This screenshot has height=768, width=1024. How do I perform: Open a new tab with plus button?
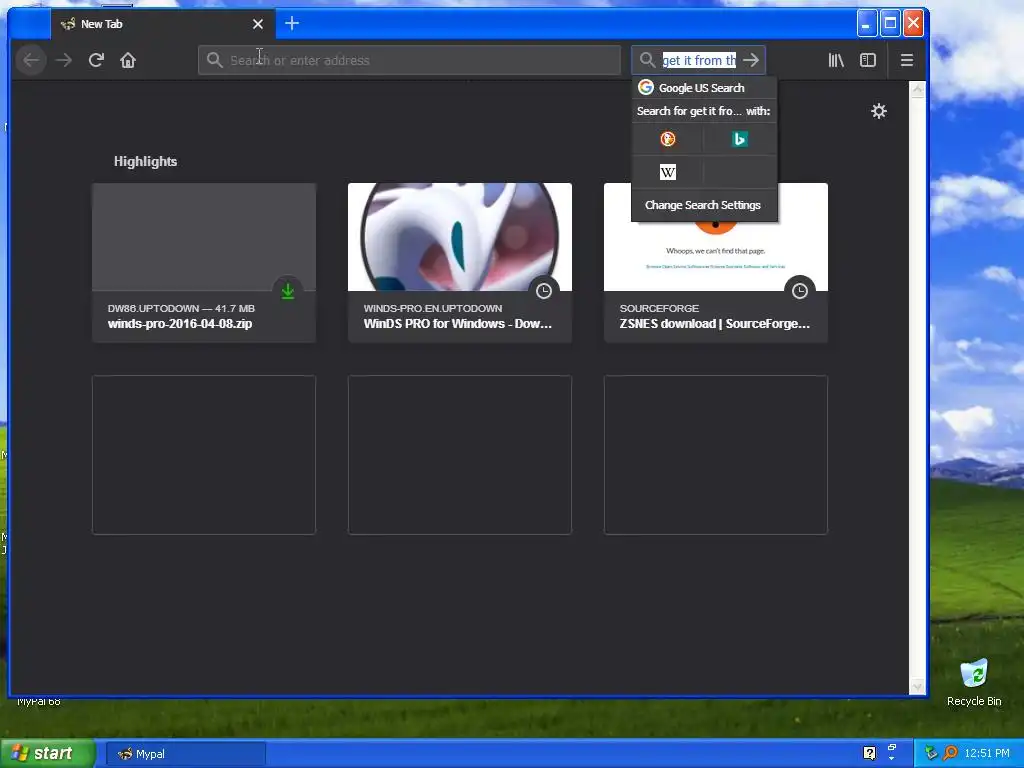pos(292,24)
